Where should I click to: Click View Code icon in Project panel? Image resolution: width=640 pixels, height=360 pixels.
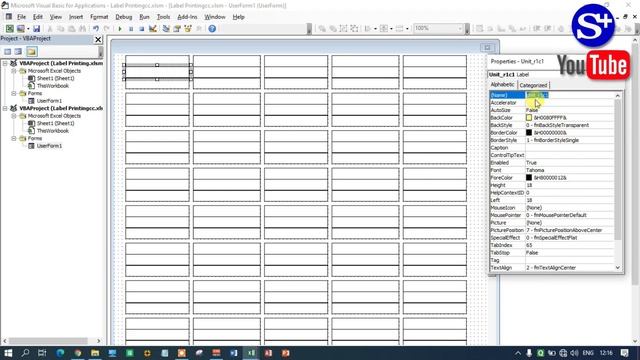click(x=8, y=51)
